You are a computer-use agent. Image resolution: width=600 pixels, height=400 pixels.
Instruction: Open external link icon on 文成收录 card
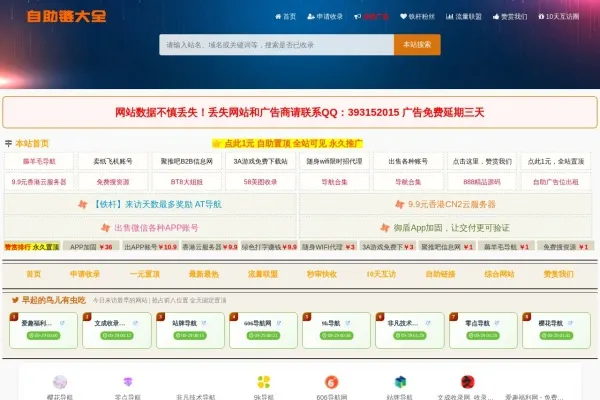(x=135, y=323)
